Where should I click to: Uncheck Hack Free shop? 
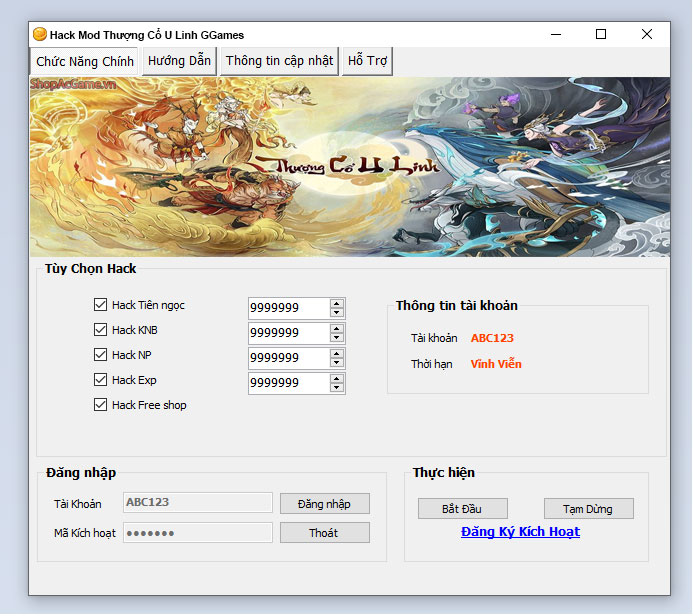pos(100,405)
